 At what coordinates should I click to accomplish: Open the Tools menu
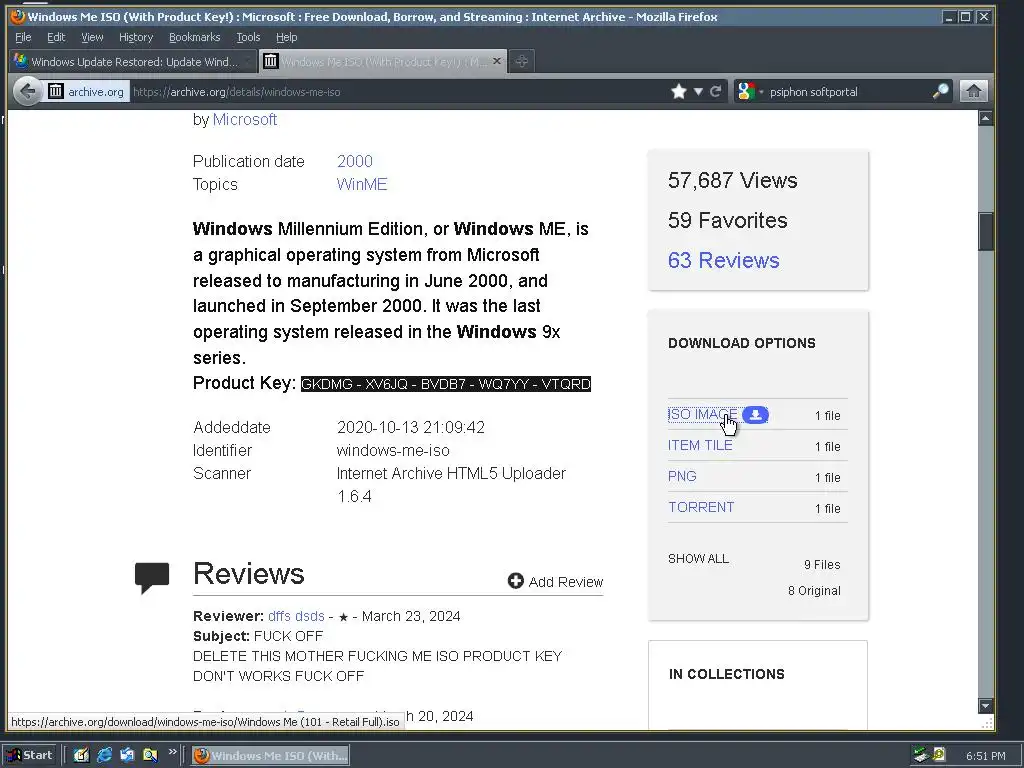(248, 37)
